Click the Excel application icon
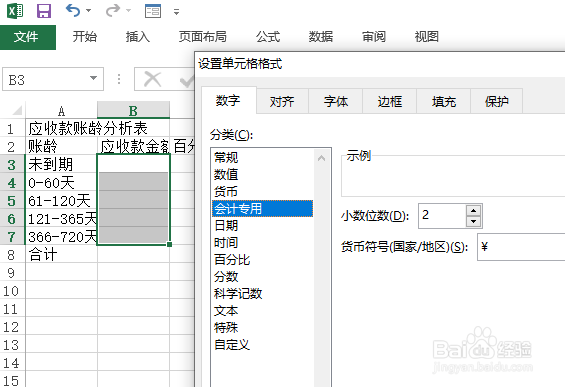 pos(15,11)
